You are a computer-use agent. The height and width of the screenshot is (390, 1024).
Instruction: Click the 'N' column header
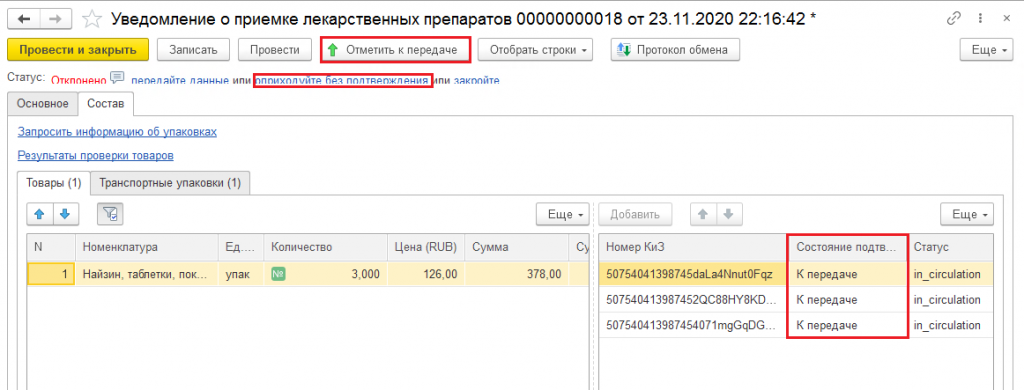point(52,247)
